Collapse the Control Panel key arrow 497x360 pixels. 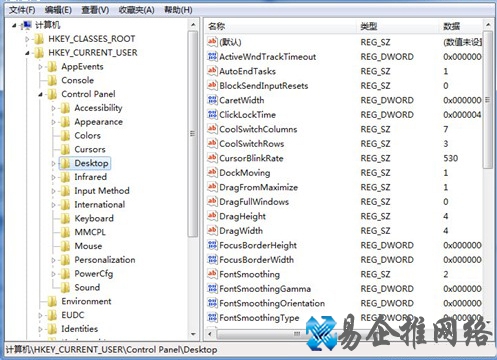(40, 95)
